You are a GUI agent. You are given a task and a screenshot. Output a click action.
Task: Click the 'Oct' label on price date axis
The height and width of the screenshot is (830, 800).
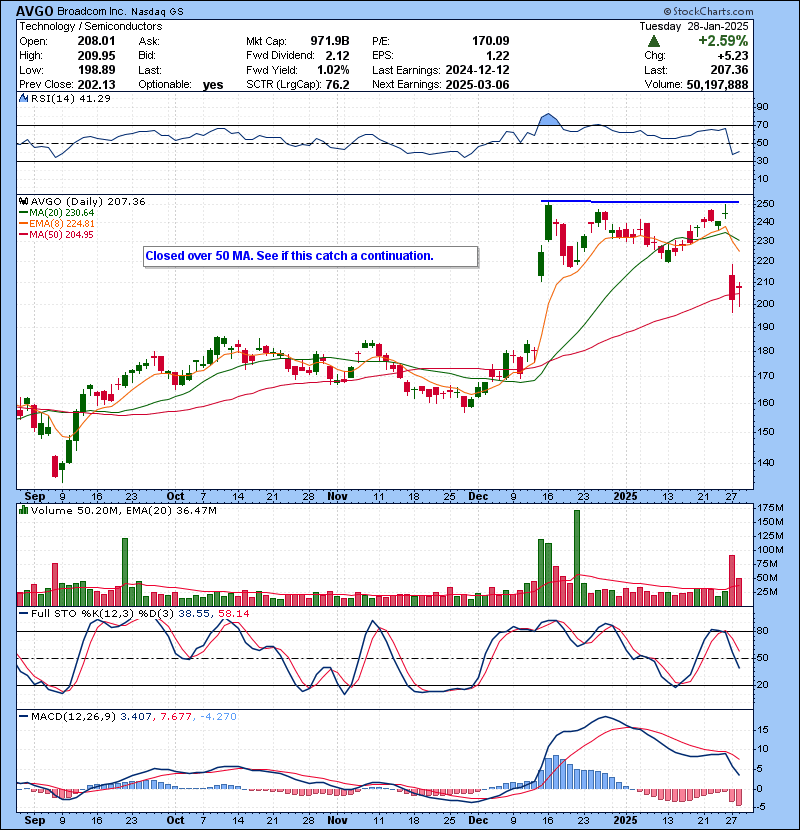pyautogui.click(x=175, y=497)
